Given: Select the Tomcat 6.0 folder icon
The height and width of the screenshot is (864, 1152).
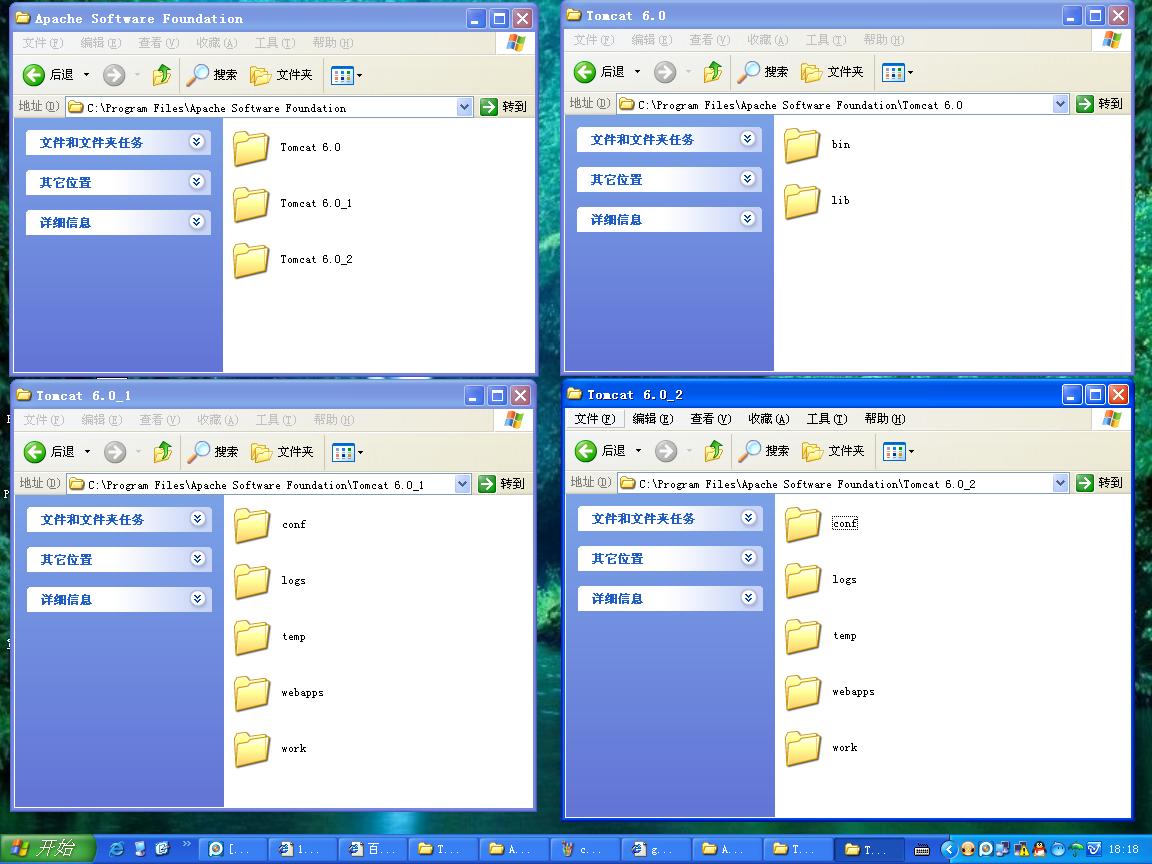Looking at the screenshot, I should (x=251, y=148).
